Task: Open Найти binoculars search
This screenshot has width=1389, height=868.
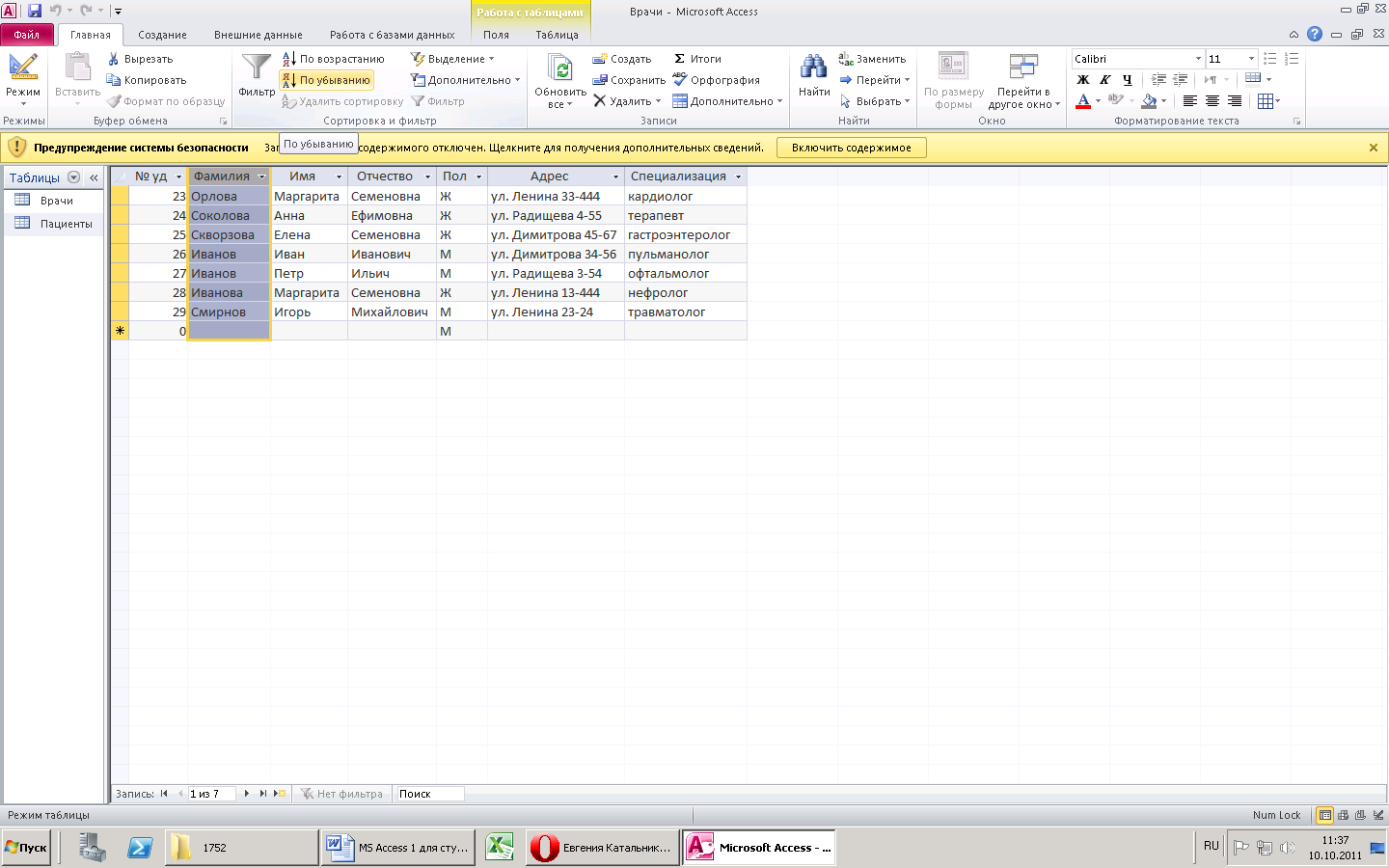Action: (814, 75)
